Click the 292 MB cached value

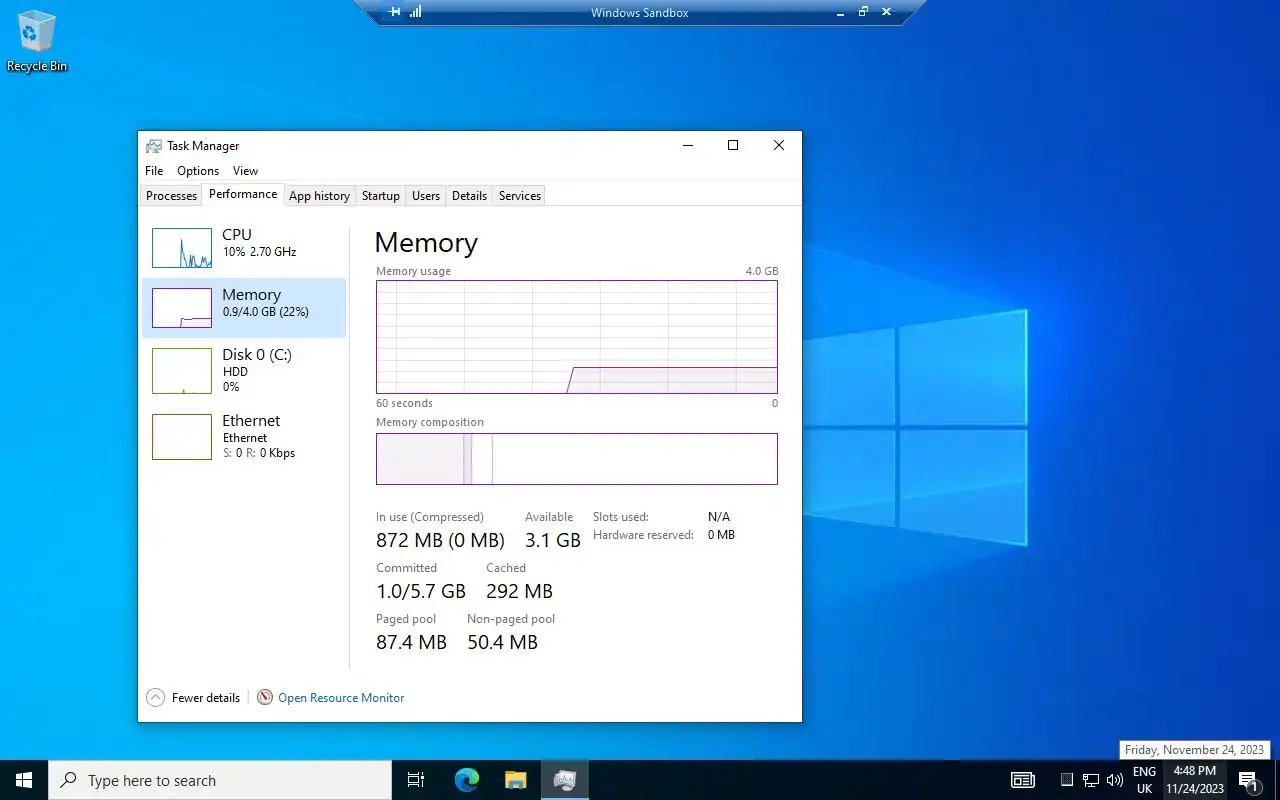click(519, 591)
